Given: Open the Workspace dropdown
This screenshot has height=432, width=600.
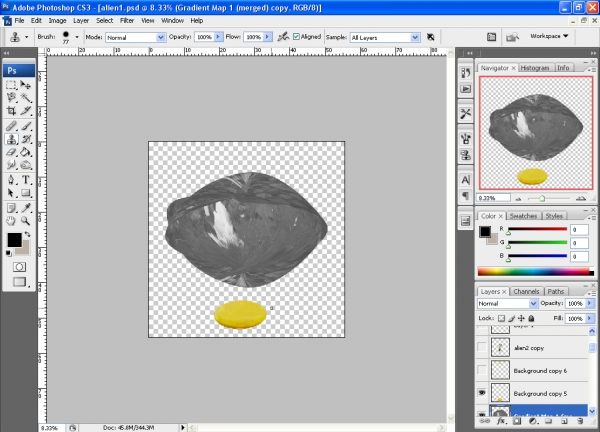Looking at the screenshot, I should click(x=549, y=36).
